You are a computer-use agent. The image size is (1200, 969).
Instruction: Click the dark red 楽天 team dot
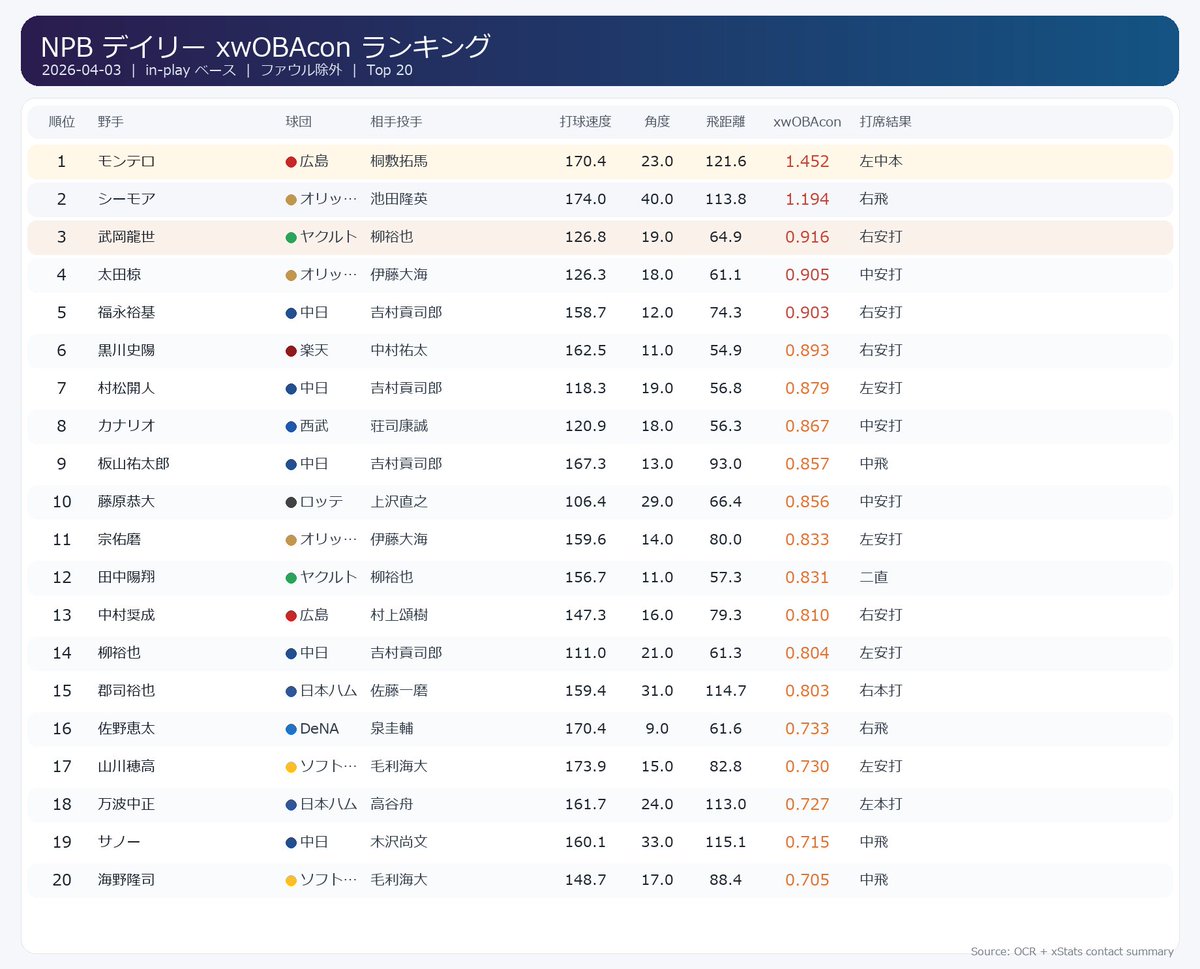point(291,351)
